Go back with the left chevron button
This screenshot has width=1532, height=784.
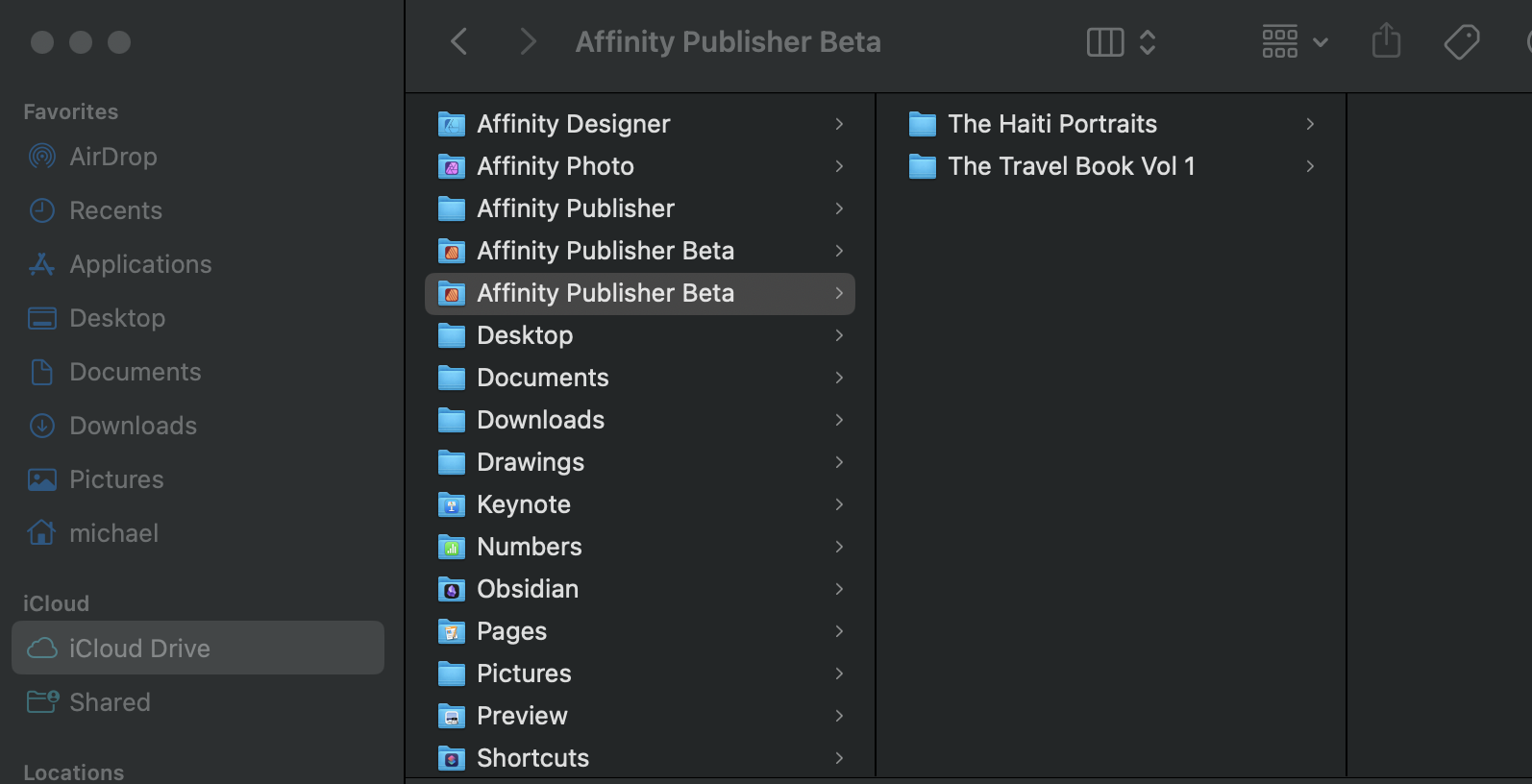pyautogui.click(x=459, y=41)
